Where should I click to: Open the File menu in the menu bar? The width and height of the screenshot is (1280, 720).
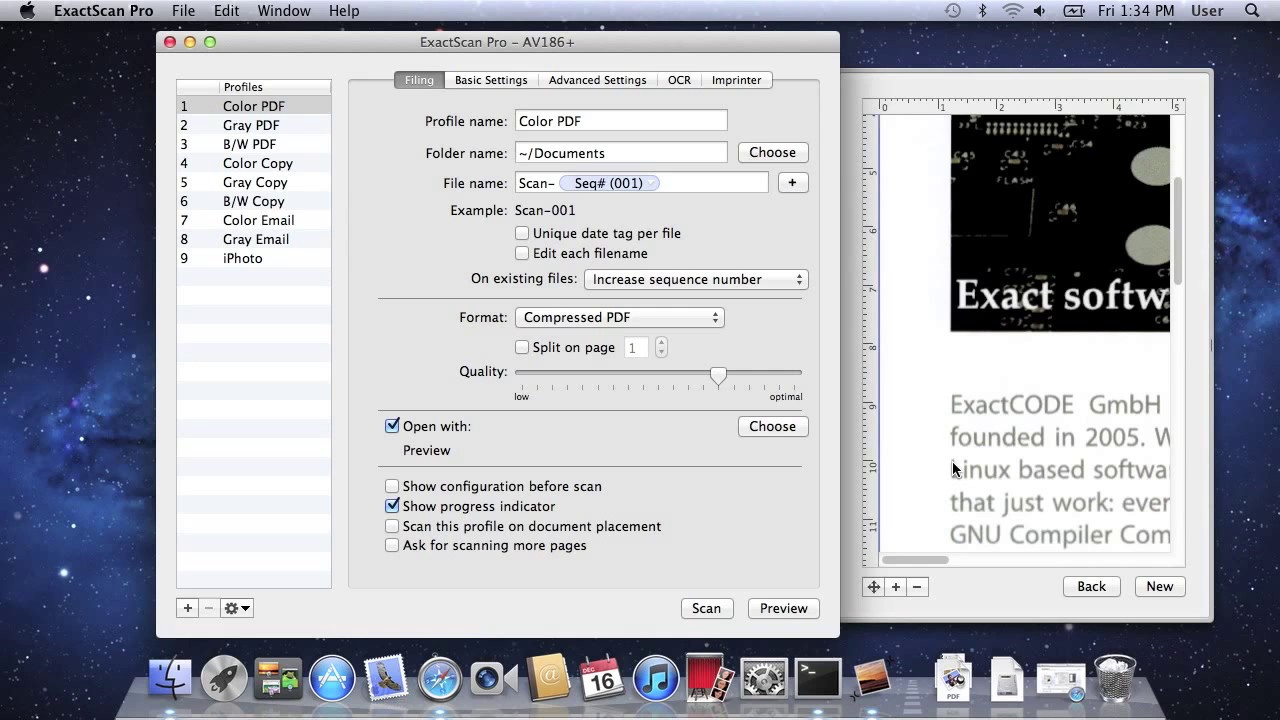click(183, 11)
